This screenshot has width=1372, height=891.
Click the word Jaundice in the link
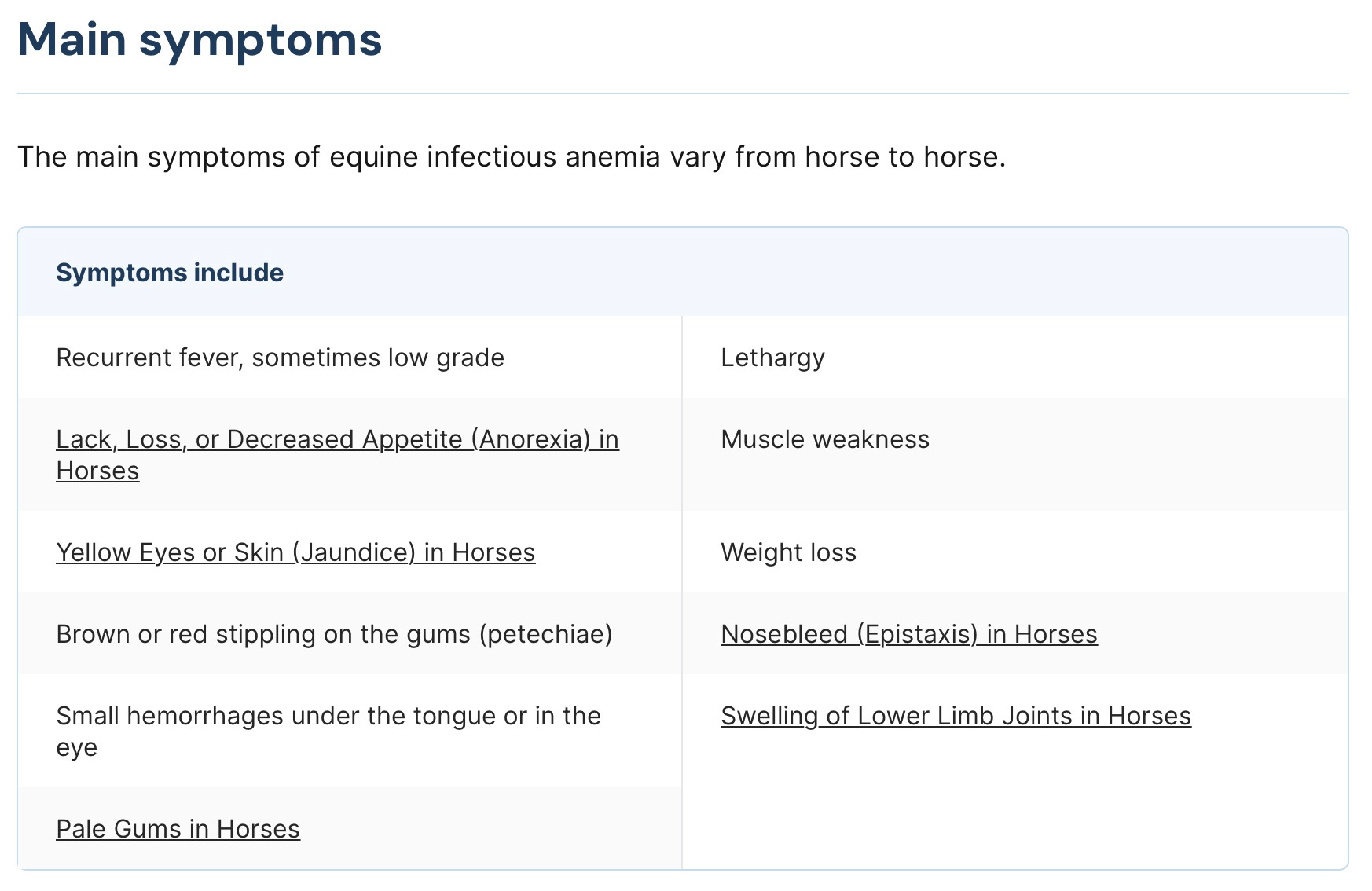pyautogui.click(x=354, y=552)
